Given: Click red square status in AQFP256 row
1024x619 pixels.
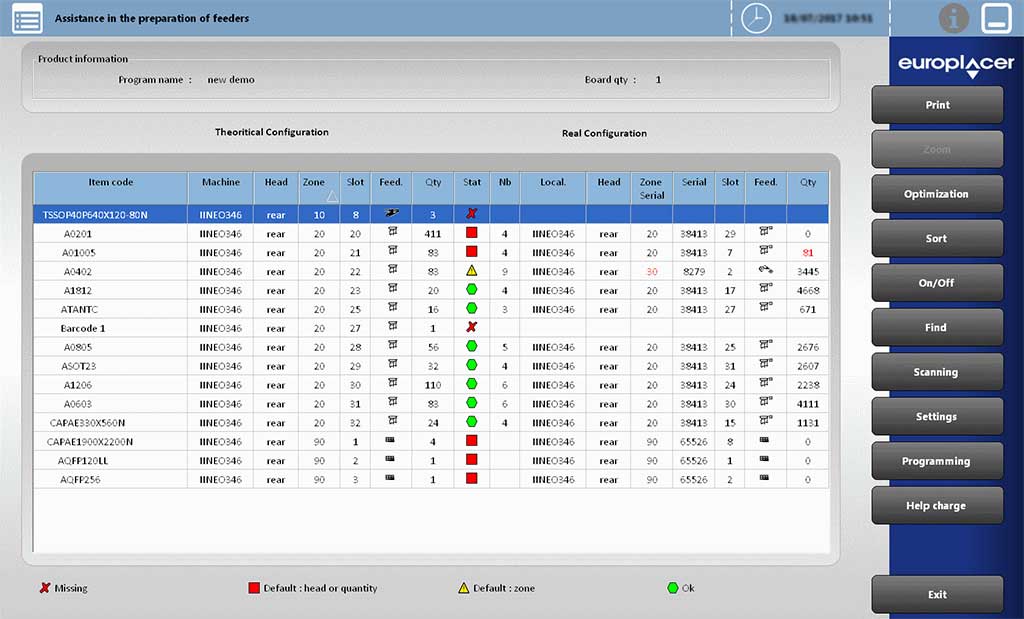Looking at the screenshot, I should (x=472, y=479).
